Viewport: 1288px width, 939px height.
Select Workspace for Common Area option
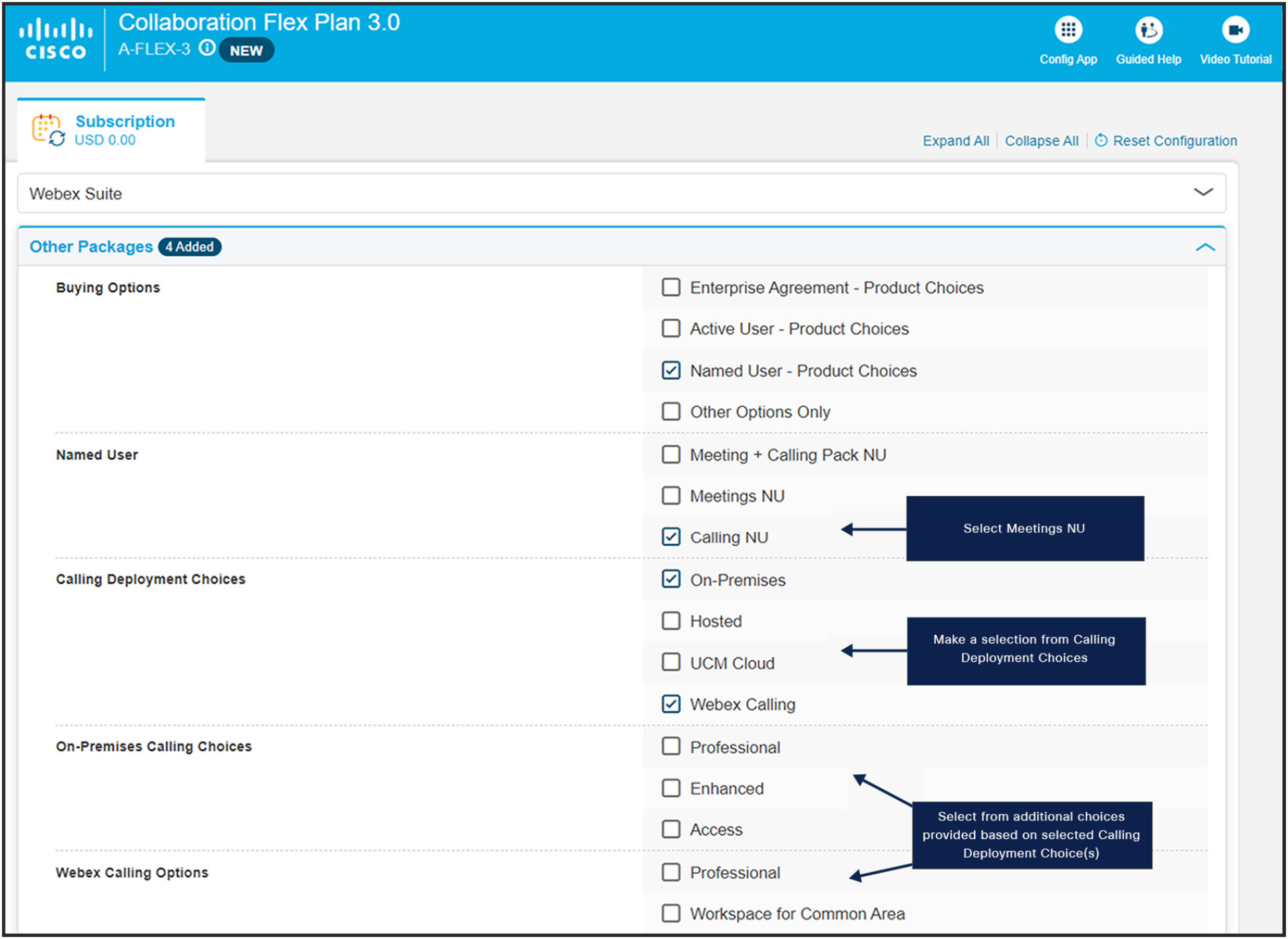pyautogui.click(x=671, y=913)
